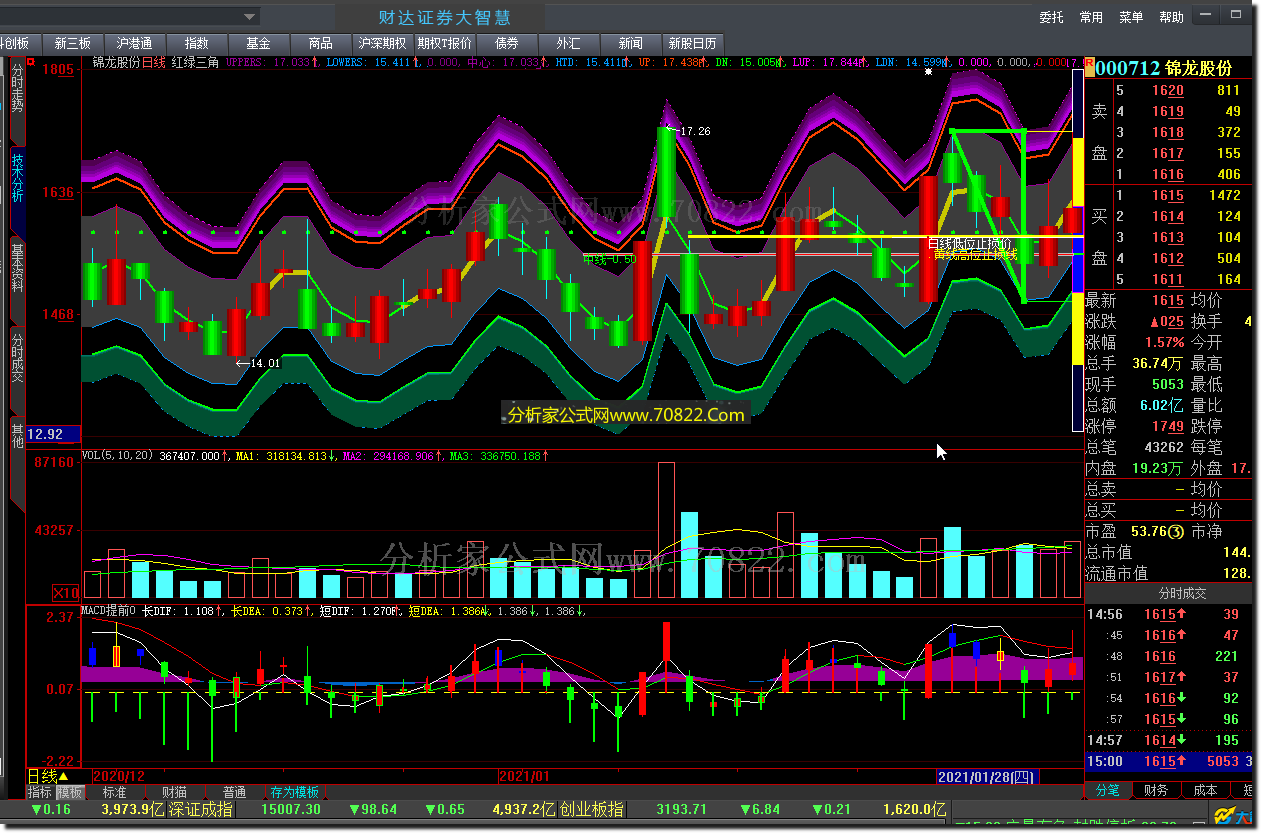Click the 2021/01 time axis label

coord(523,777)
